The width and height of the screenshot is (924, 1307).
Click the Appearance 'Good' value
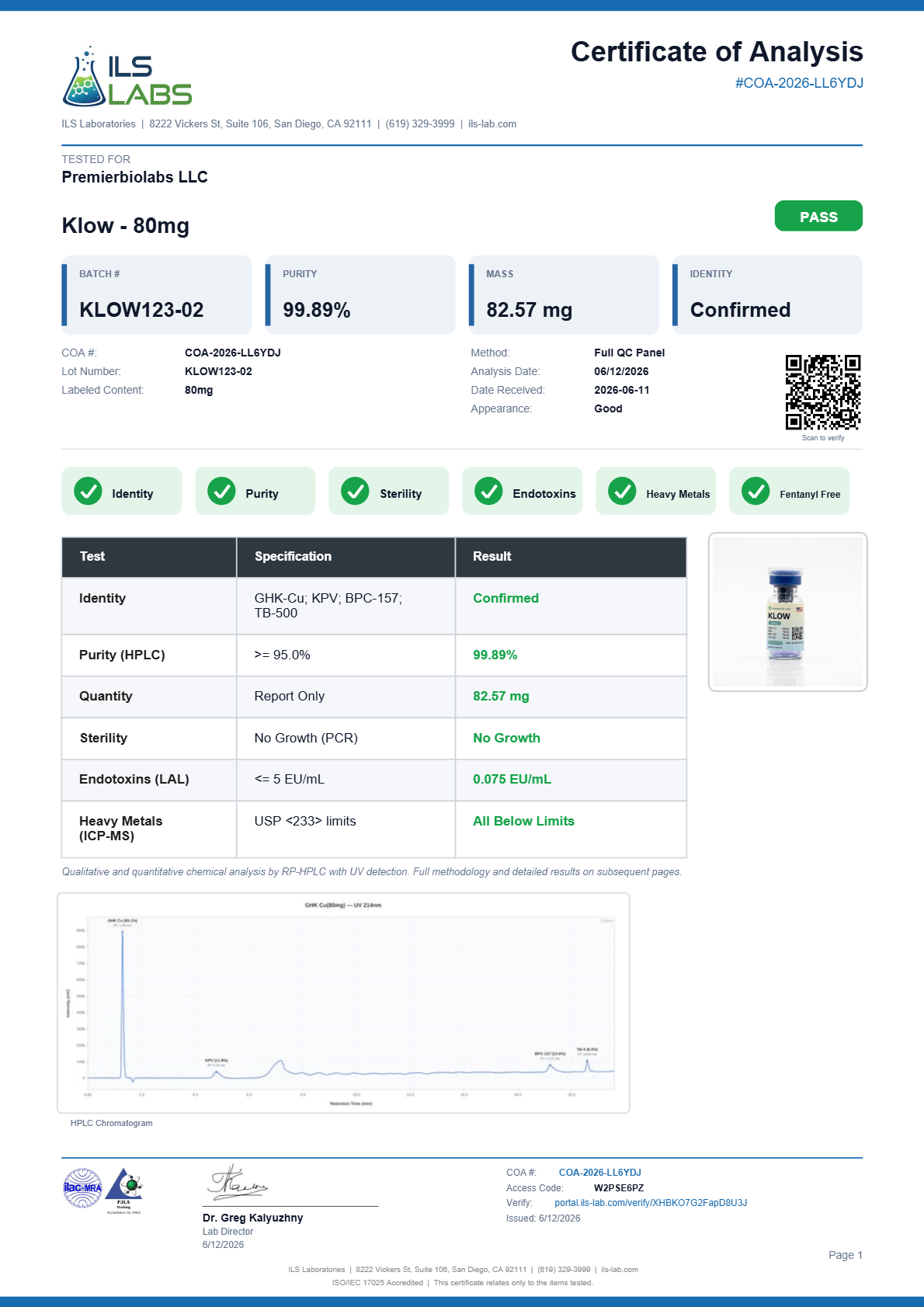(x=608, y=408)
